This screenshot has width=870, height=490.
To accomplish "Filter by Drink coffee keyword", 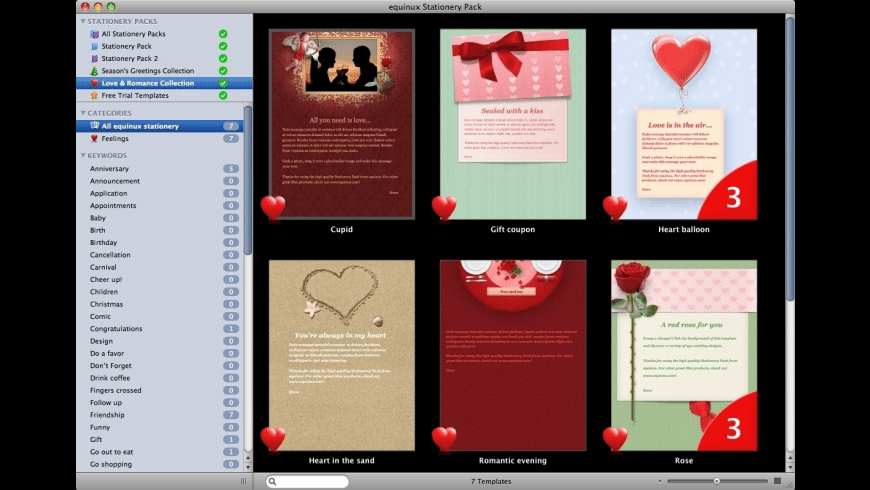I will point(160,378).
